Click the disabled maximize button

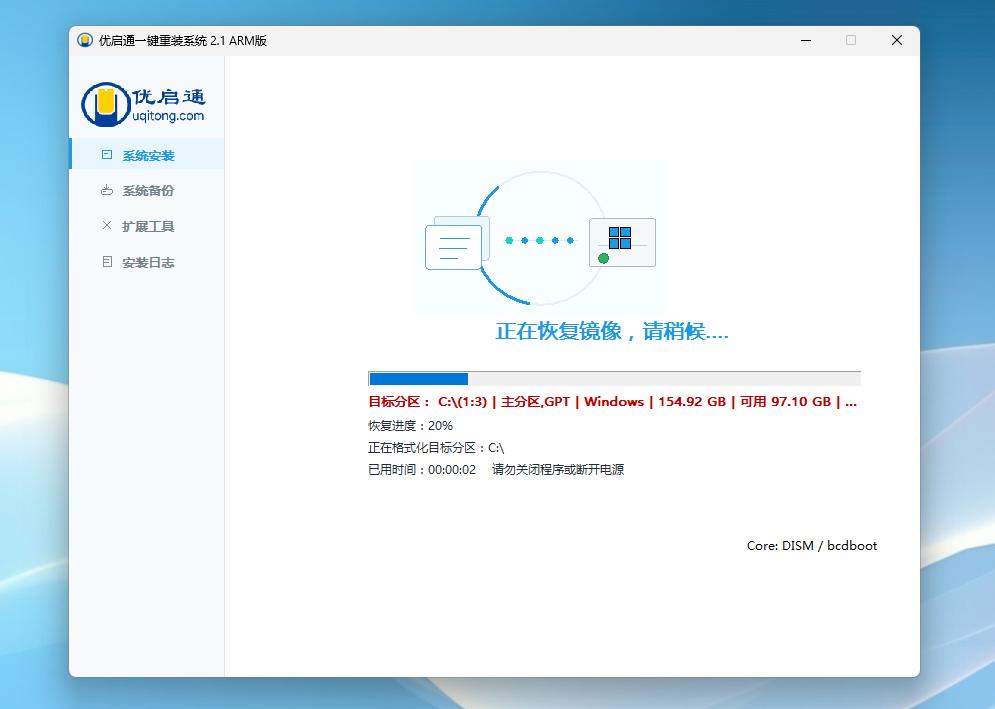[x=851, y=40]
